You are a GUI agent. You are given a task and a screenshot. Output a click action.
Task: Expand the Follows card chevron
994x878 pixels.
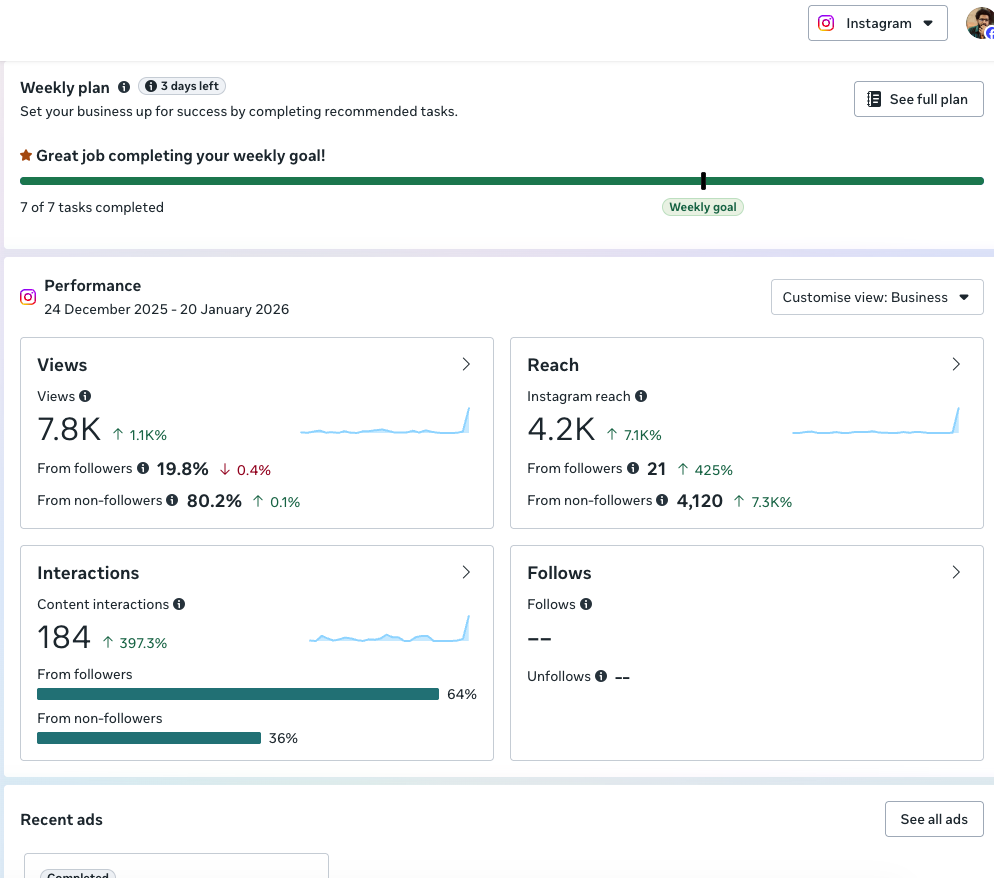(x=956, y=572)
